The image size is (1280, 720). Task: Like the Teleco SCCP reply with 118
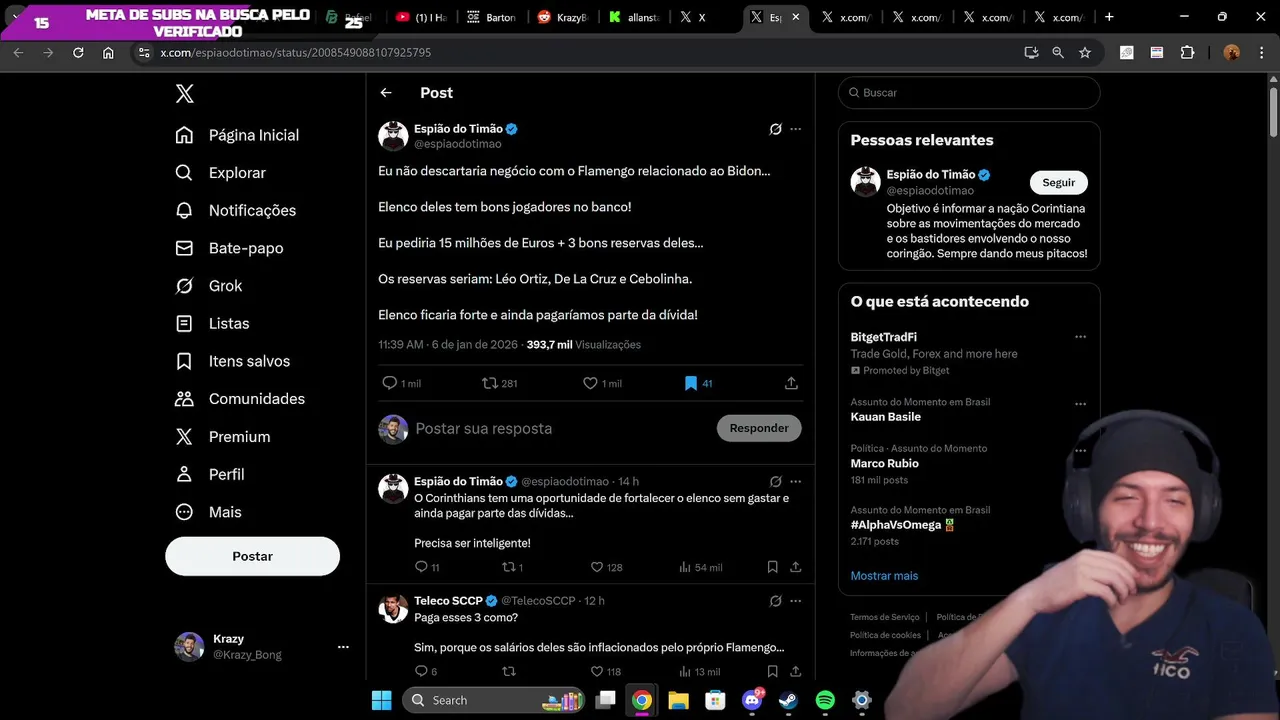point(597,671)
